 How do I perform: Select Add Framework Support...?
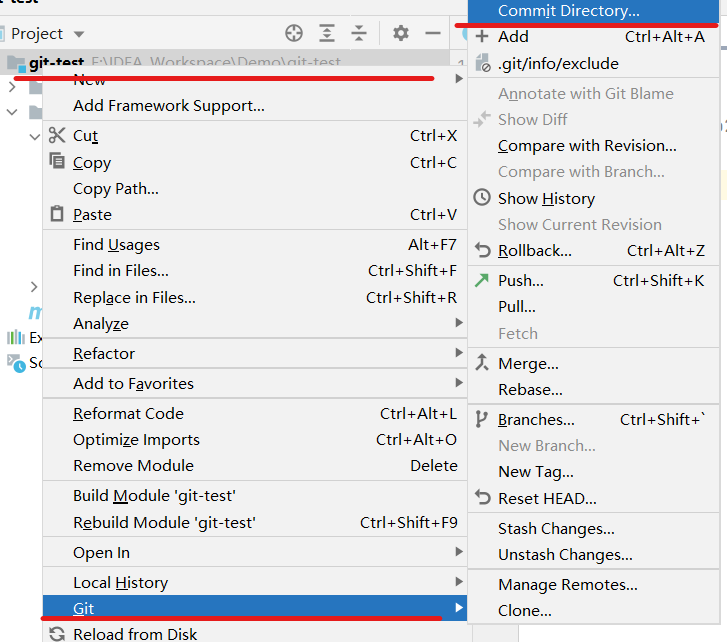[x=255, y=106]
